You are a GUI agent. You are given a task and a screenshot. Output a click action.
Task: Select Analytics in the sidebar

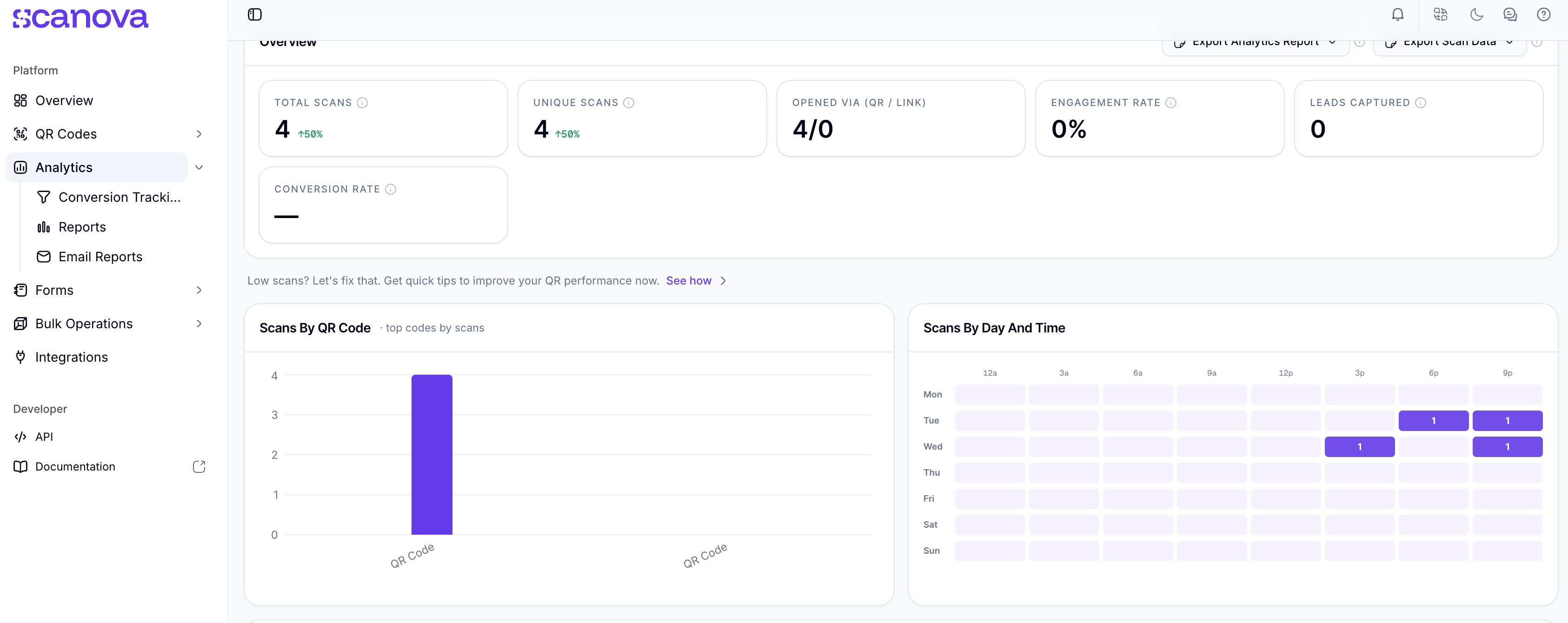click(97, 167)
